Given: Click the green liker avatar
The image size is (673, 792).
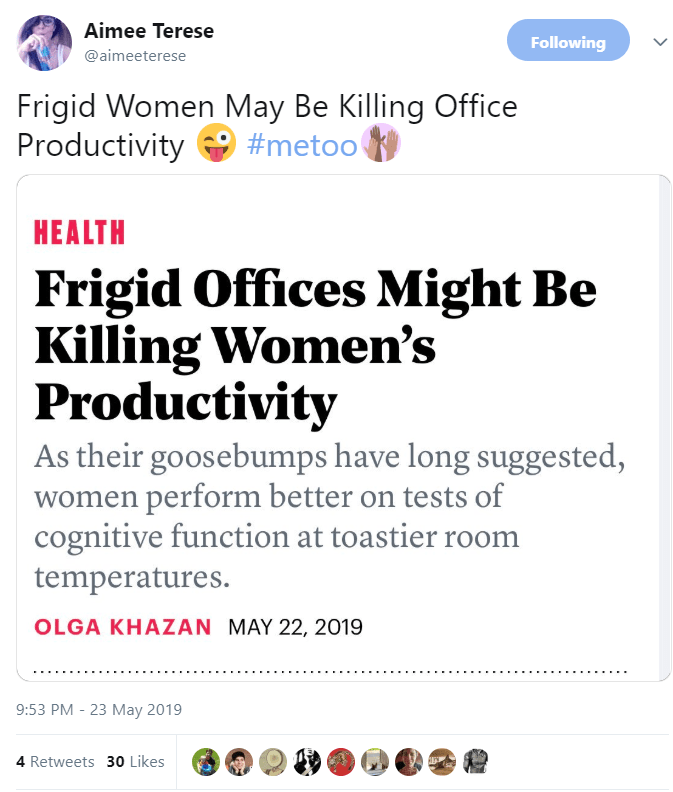Looking at the screenshot, I should point(205,761).
